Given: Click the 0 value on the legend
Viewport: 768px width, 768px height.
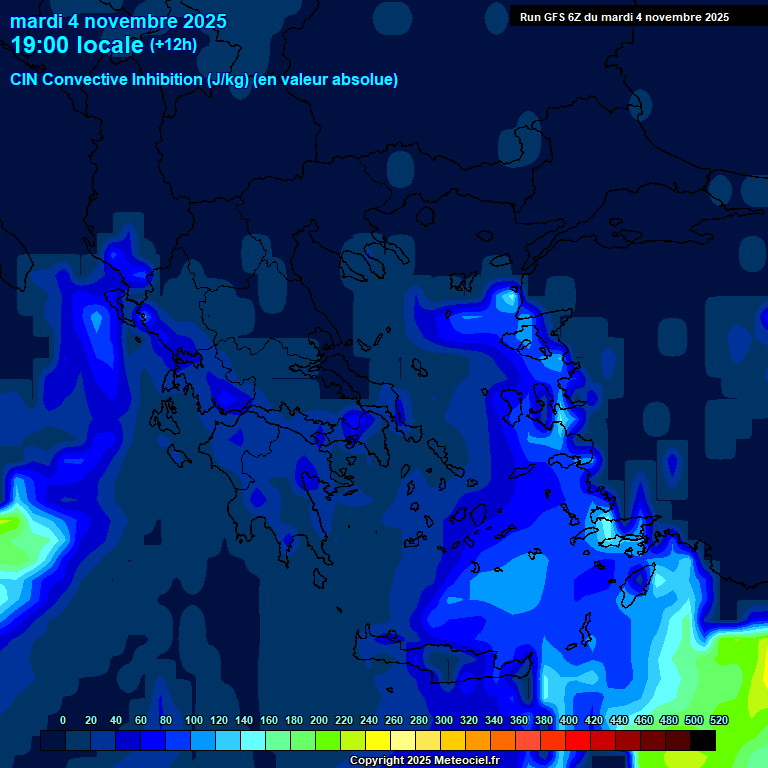Looking at the screenshot, I should point(63,720).
